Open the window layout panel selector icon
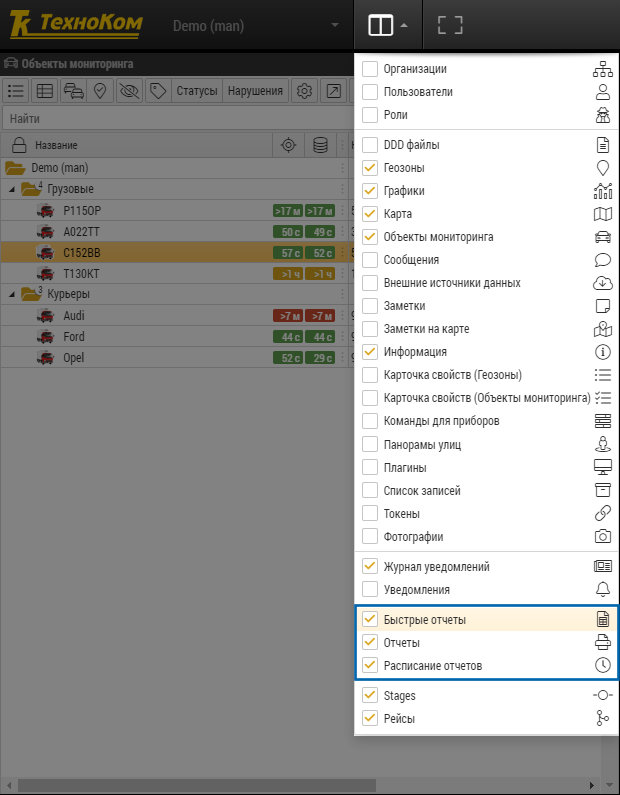This screenshot has height=795, width=620. point(388,25)
